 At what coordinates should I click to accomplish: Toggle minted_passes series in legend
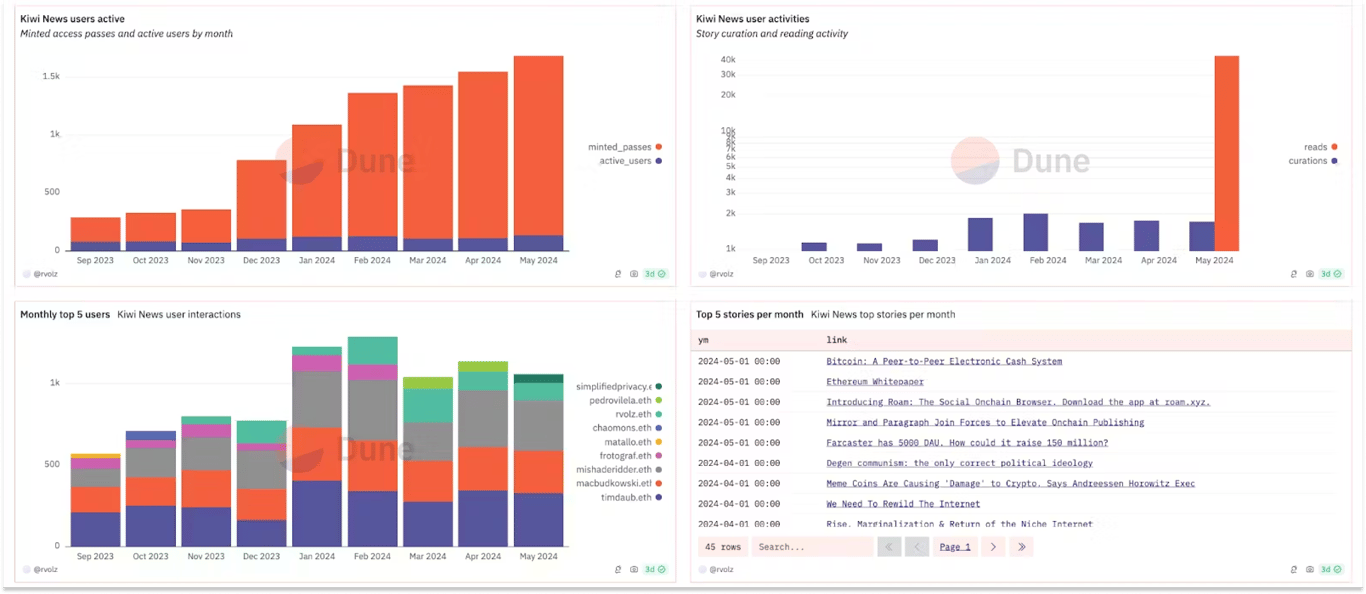pyautogui.click(x=625, y=147)
